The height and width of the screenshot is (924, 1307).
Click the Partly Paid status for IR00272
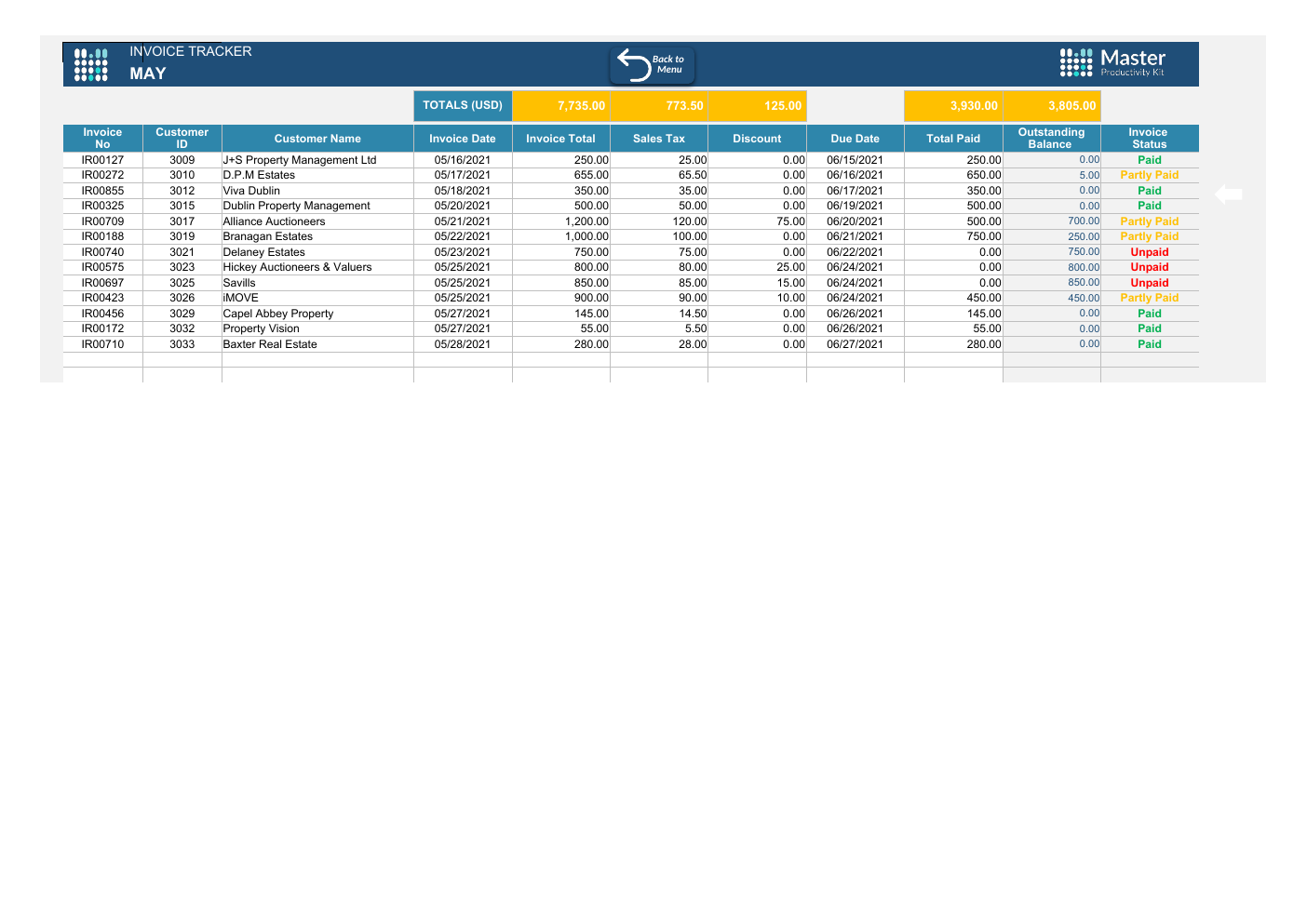1150,175
